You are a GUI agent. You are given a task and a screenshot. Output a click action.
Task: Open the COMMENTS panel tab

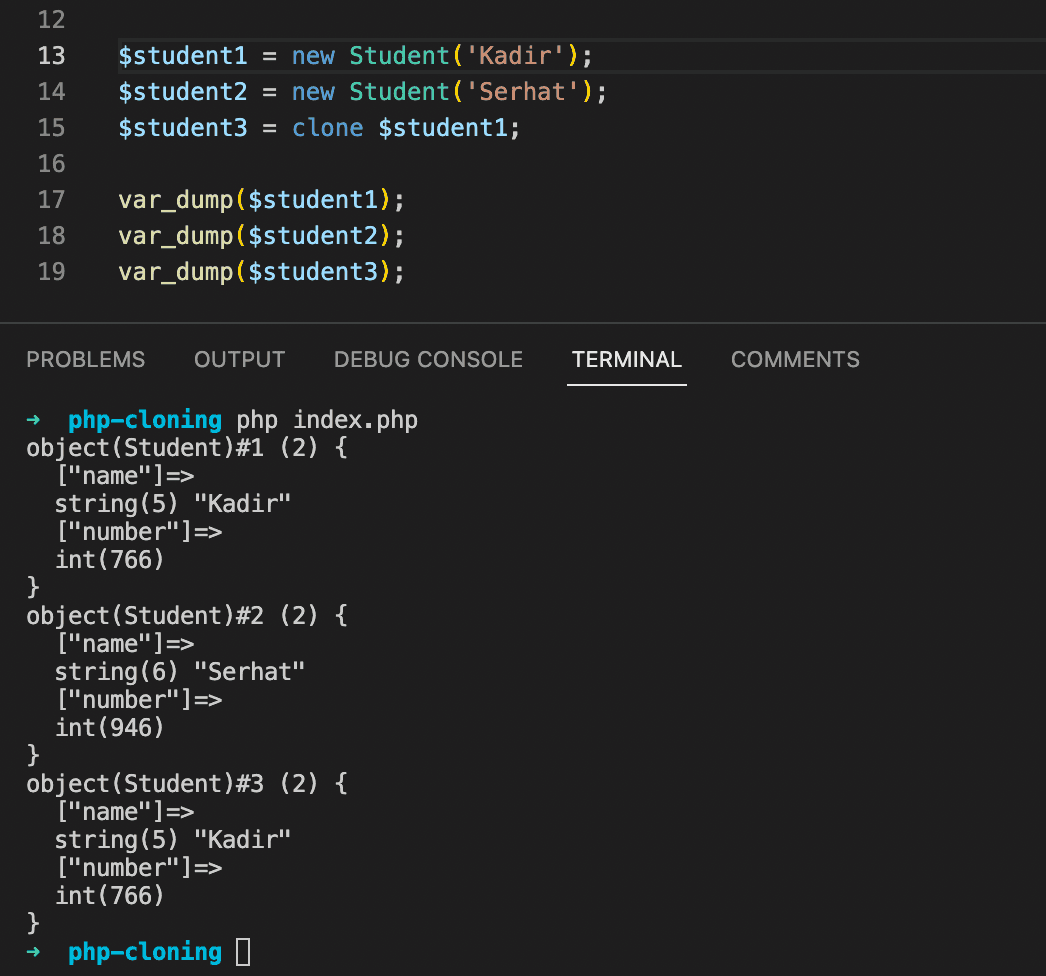(x=795, y=360)
